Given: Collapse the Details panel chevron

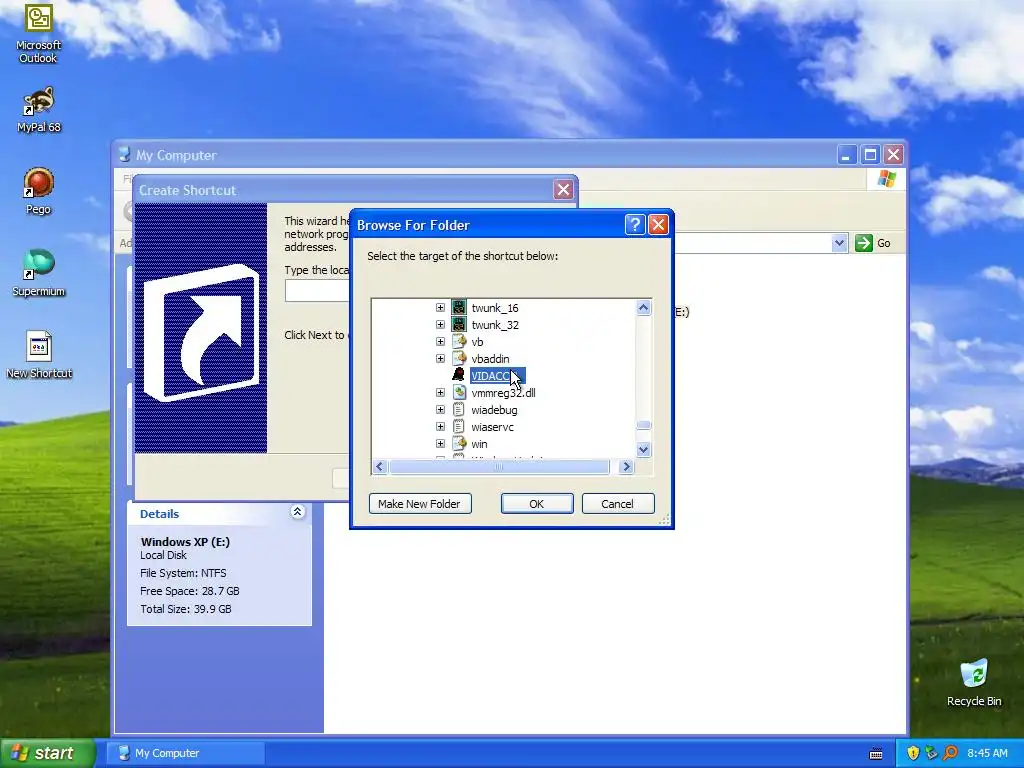Looking at the screenshot, I should pyautogui.click(x=297, y=512).
